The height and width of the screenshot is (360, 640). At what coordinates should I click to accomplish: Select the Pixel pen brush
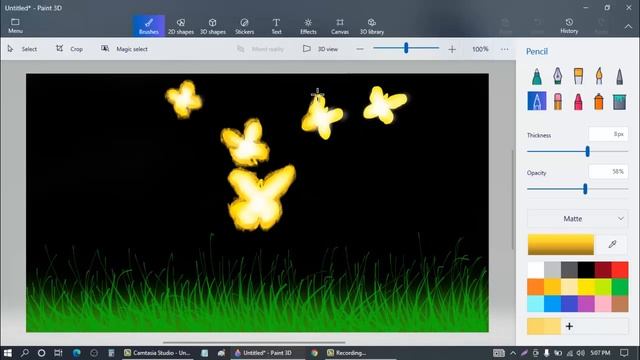(620, 76)
